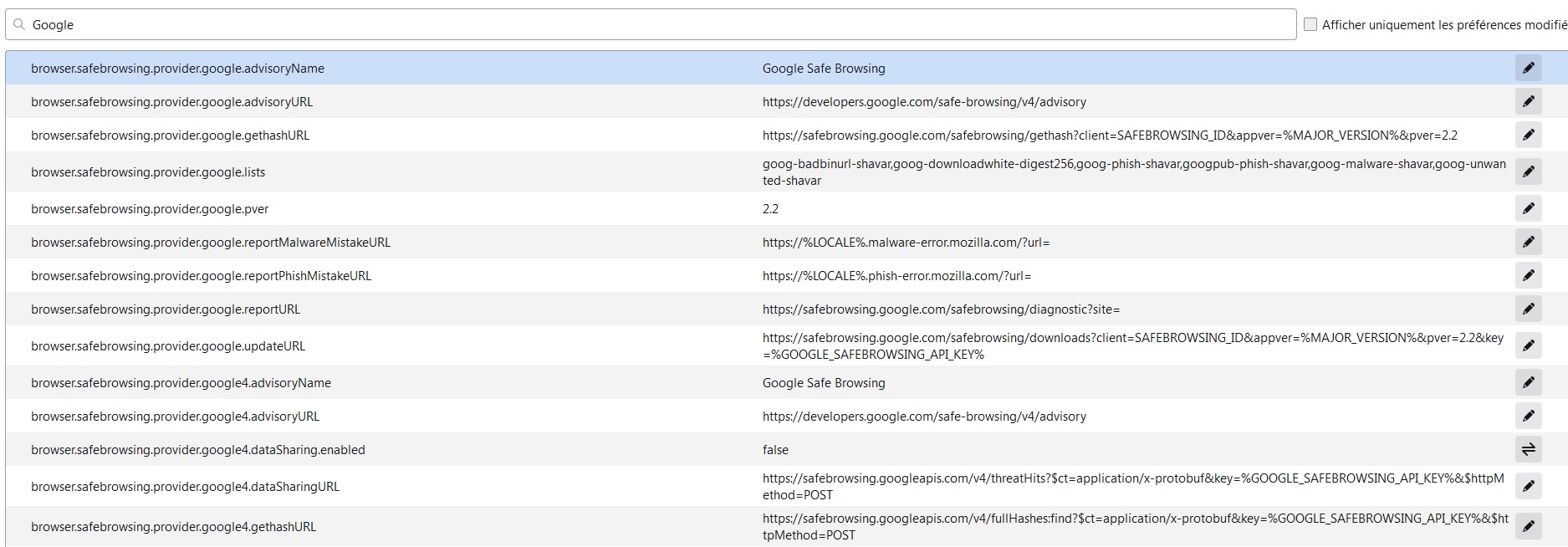Screen dimensions: 1568x547
Task: Select the google4.advisoryURL preference name
Action: click(x=175, y=417)
